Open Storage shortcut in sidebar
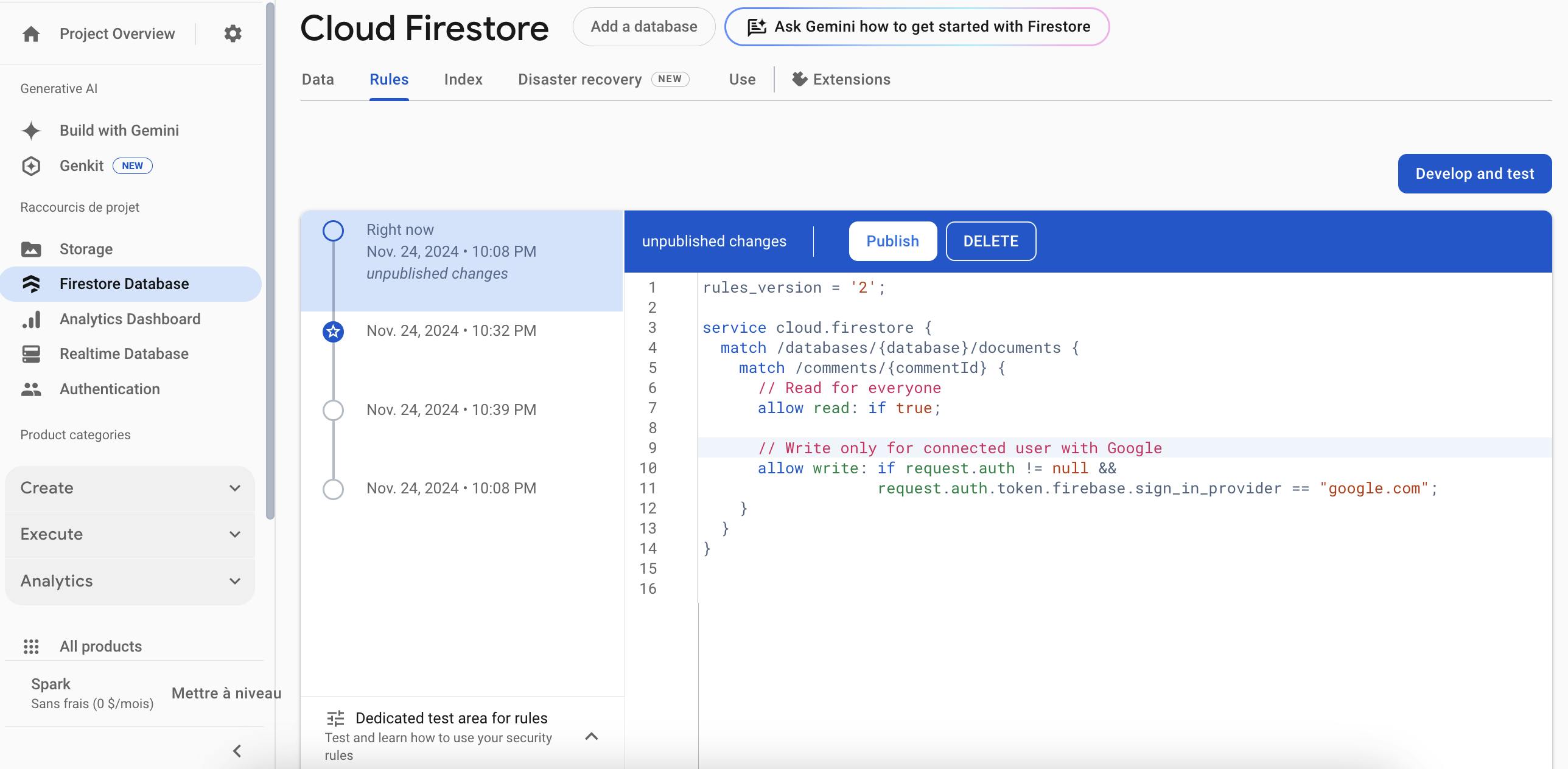The height and width of the screenshot is (769, 1568). pyautogui.click(x=86, y=249)
